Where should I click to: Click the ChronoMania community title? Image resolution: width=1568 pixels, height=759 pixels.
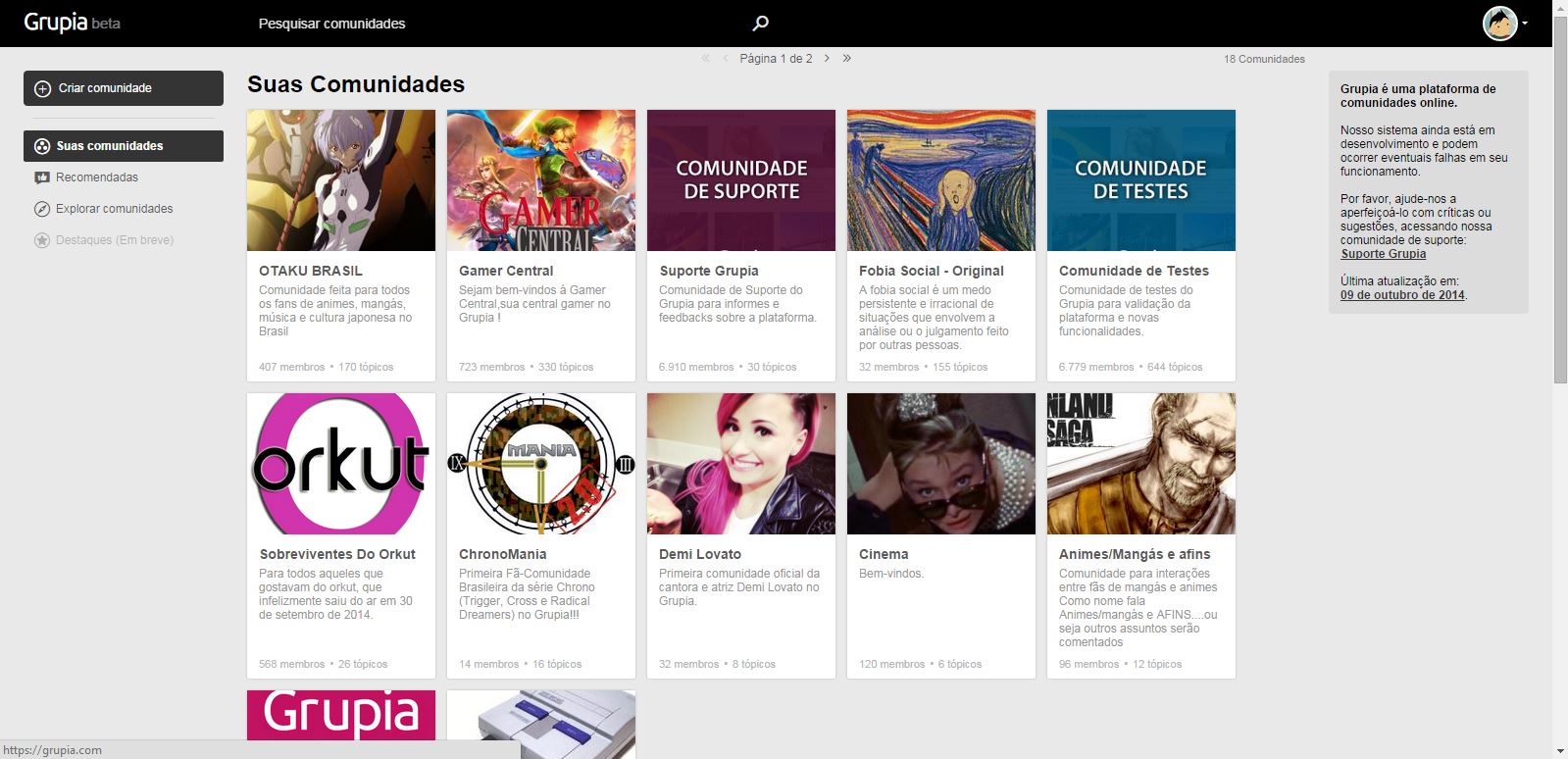(x=502, y=554)
